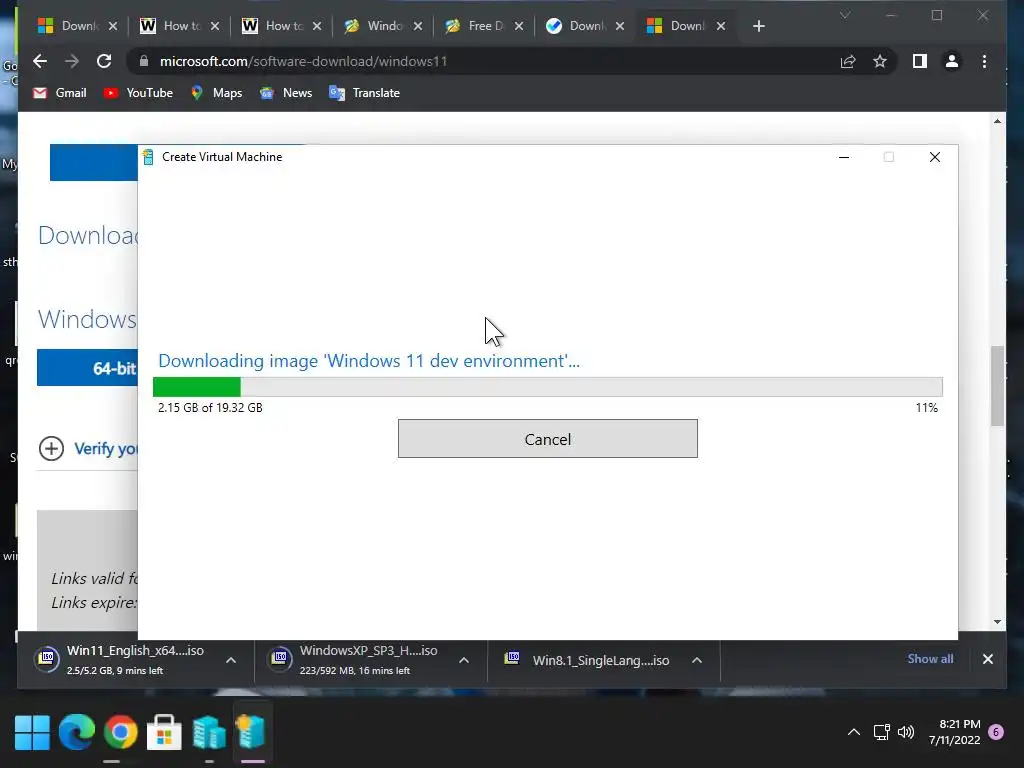Viewport: 1024px width, 768px height.
Task: Switch to the Free D tab
Action: 476,26
